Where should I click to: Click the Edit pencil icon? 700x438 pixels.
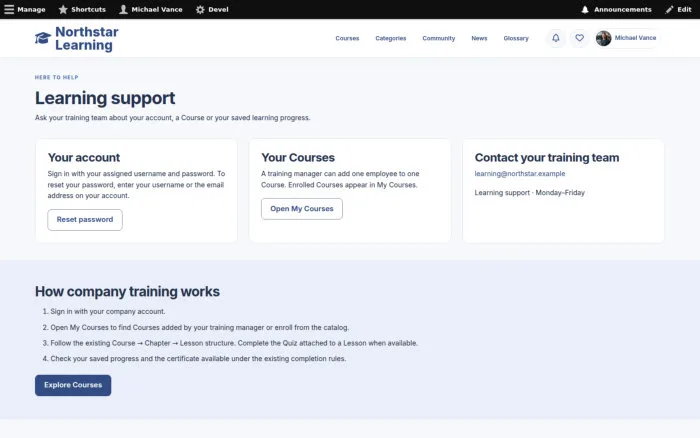(669, 9)
